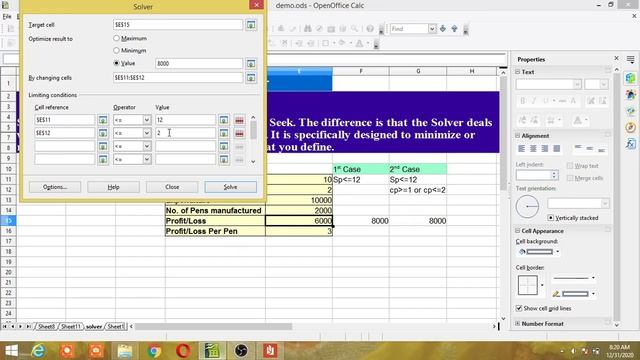
Task: Open Opera browser from taskbar
Action: click(x=183, y=351)
